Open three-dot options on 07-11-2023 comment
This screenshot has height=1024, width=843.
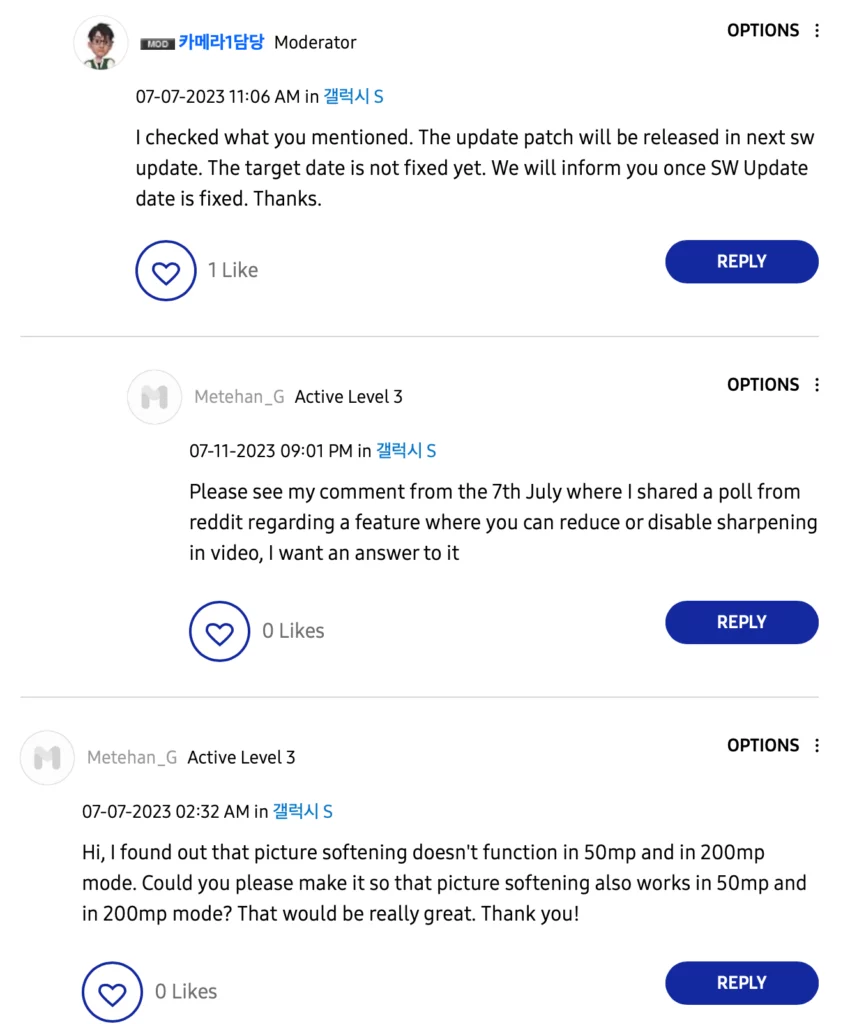pos(817,385)
